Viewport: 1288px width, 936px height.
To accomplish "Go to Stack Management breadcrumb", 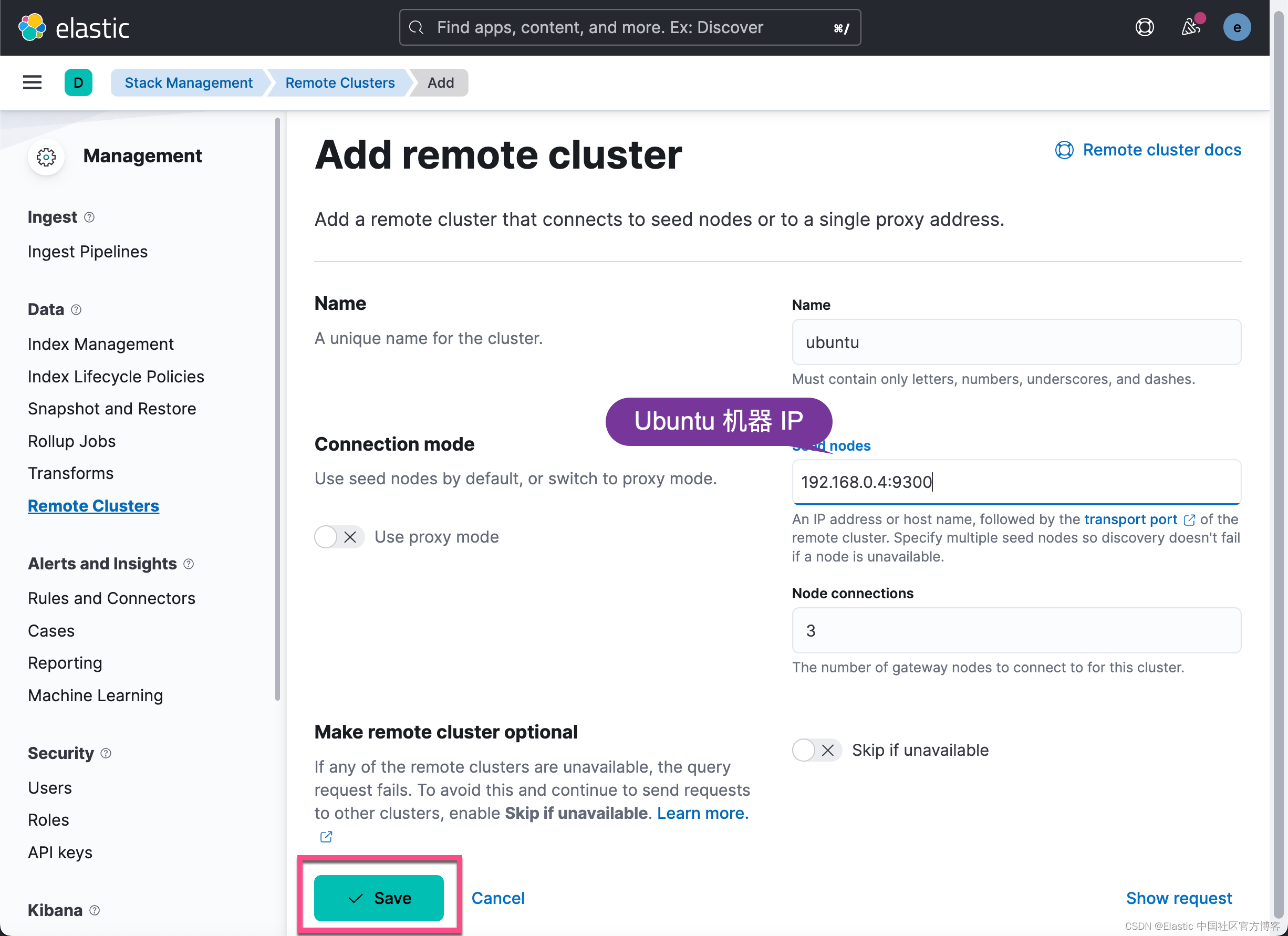I will tap(188, 82).
